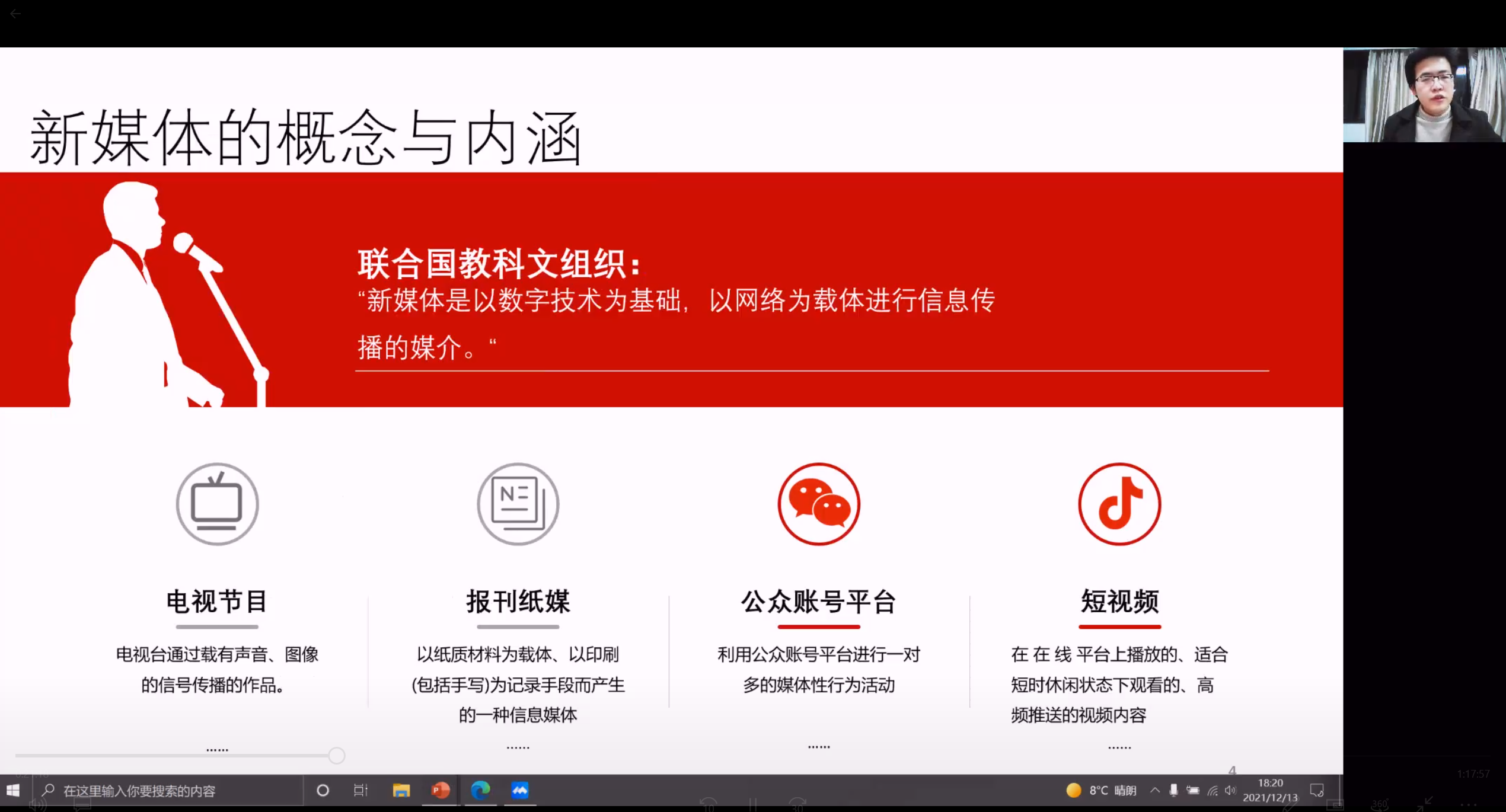The width and height of the screenshot is (1506, 812).
Task: Open the notification action center
Action: (x=1317, y=791)
